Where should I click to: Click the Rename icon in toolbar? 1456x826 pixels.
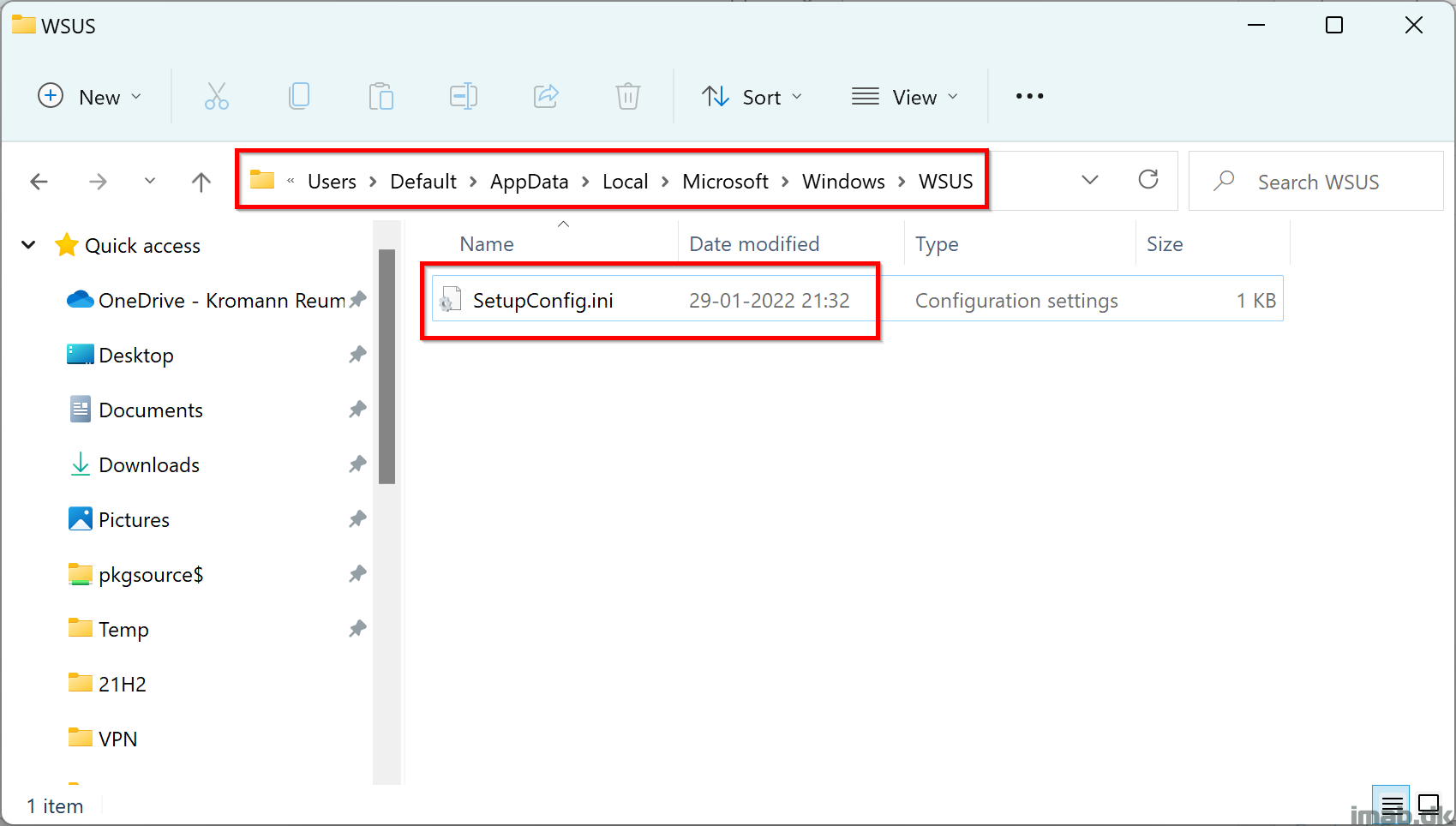[x=464, y=97]
